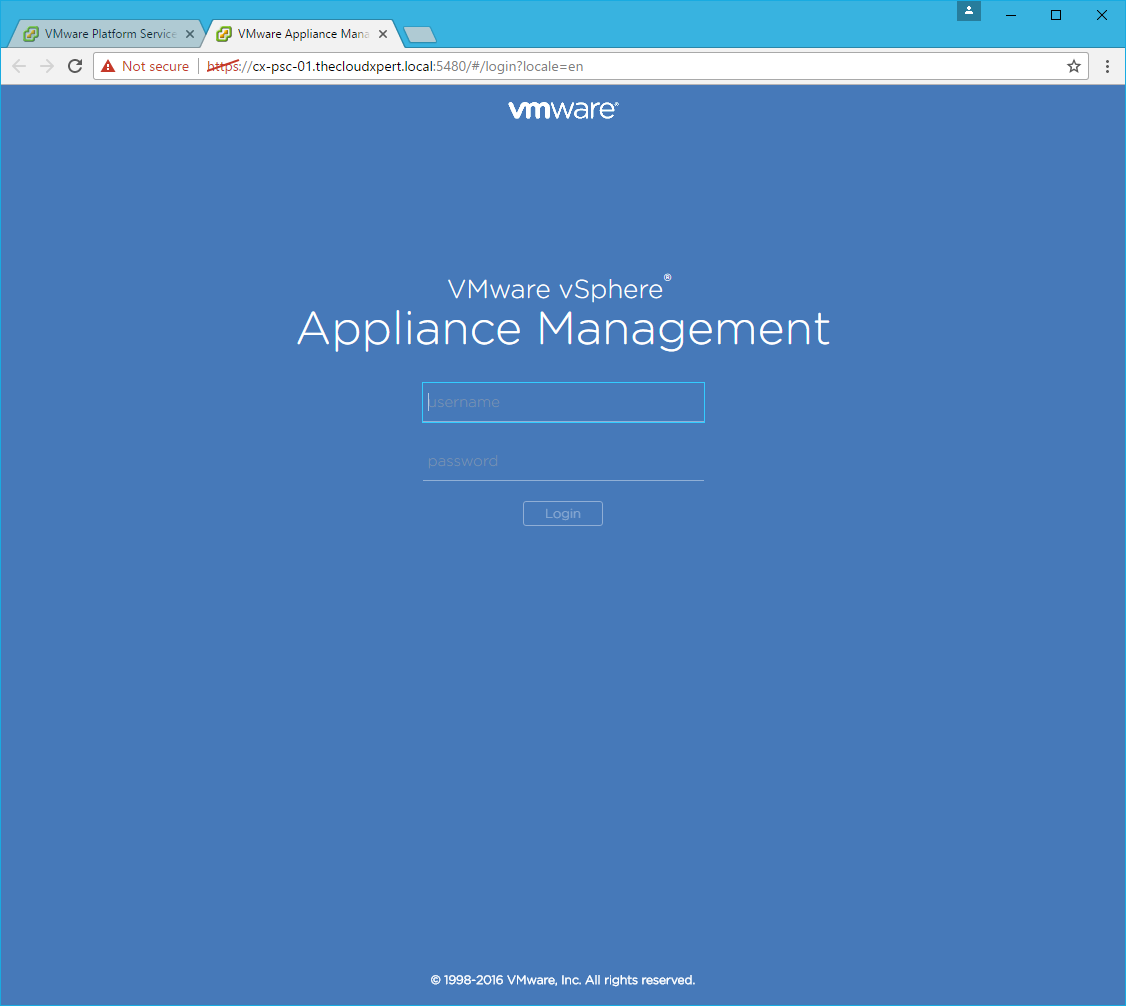Click the Not secure warning triangle
The width and height of the screenshot is (1126, 1006).
108,66
